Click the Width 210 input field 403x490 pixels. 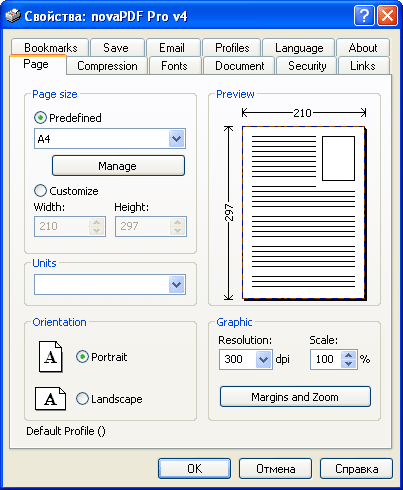tap(62, 226)
